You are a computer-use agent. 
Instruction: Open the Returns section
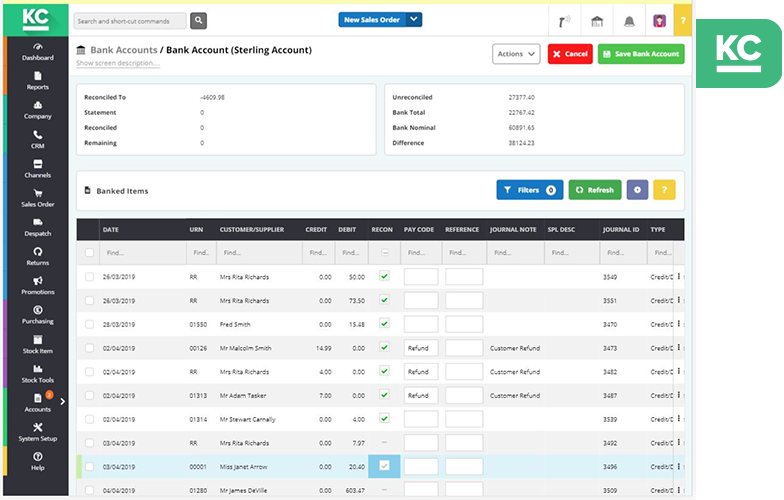[x=38, y=256]
